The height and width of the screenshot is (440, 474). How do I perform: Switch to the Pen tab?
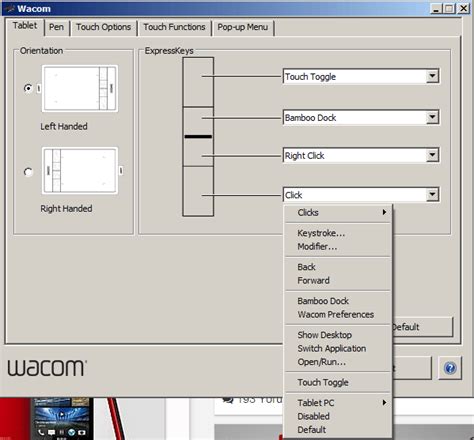pyautogui.click(x=56, y=27)
